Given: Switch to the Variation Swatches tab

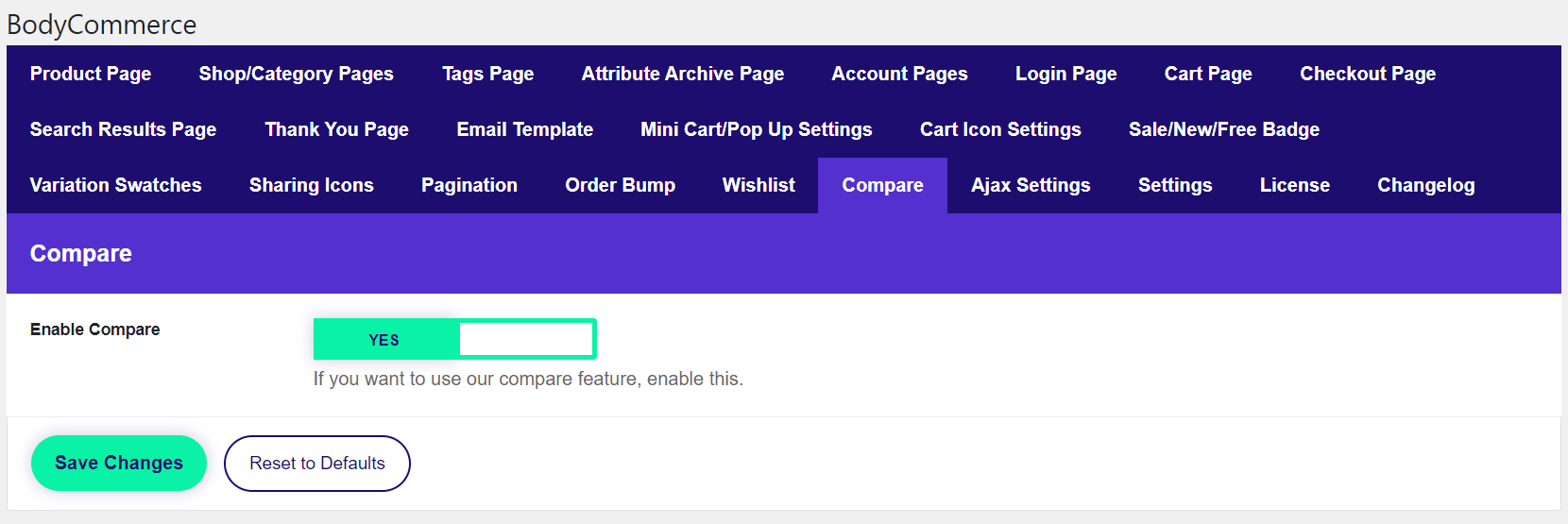Looking at the screenshot, I should (115, 185).
